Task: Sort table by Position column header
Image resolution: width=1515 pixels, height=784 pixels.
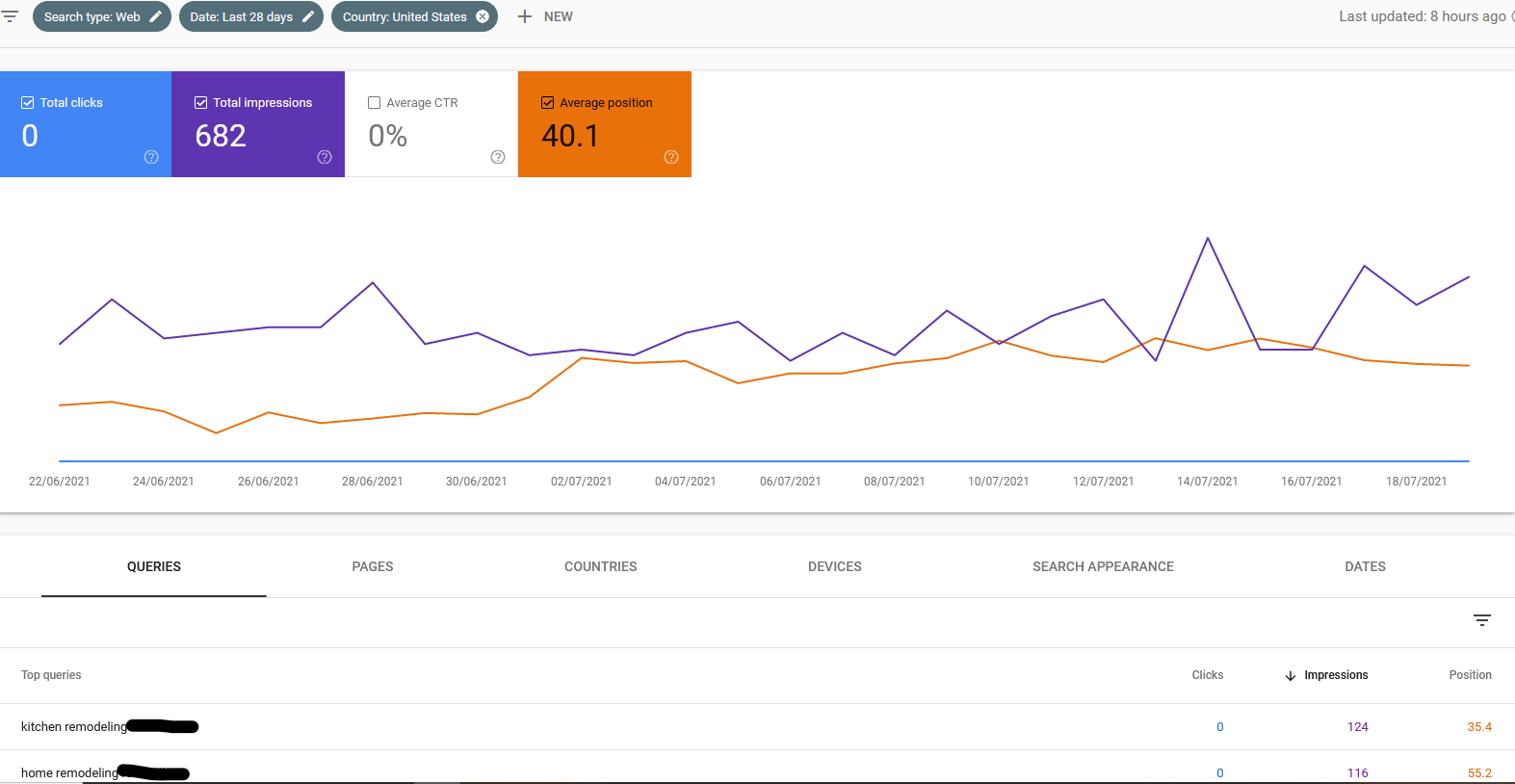Action: (1471, 675)
